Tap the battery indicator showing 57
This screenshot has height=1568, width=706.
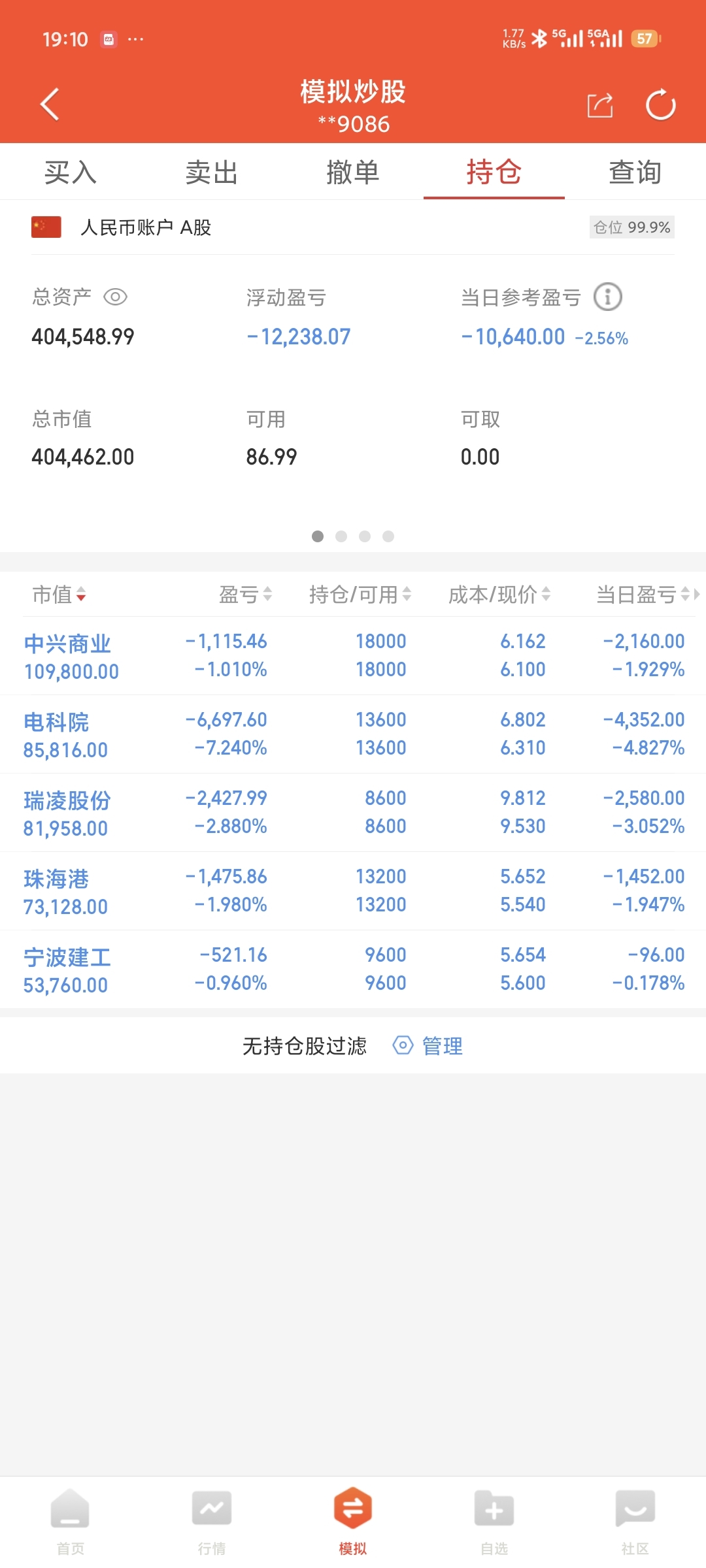[646, 39]
